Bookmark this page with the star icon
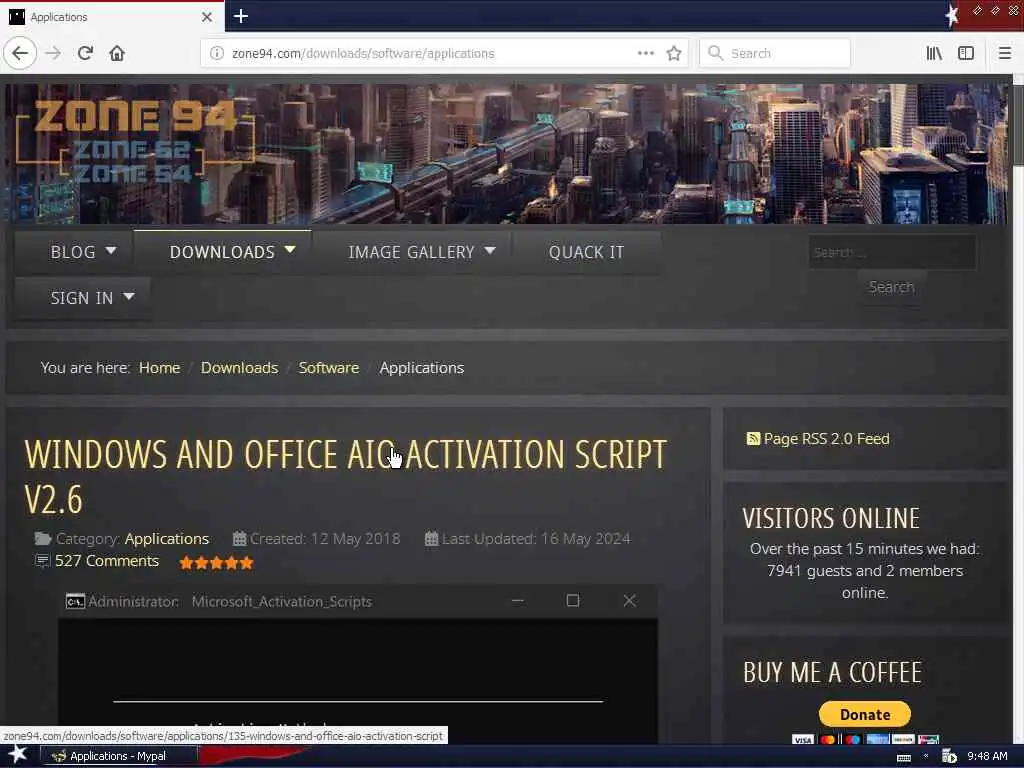 pos(674,53)
